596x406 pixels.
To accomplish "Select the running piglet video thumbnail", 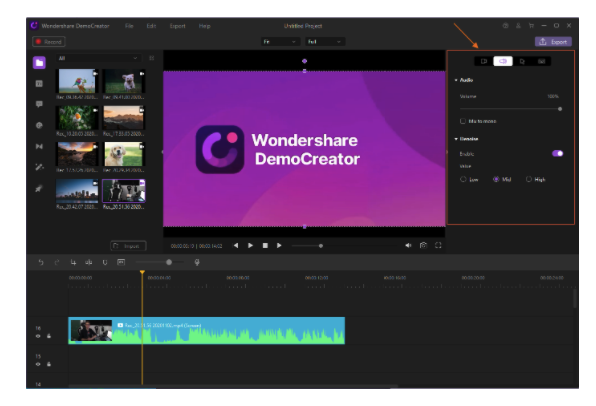I will pos(124,81).
